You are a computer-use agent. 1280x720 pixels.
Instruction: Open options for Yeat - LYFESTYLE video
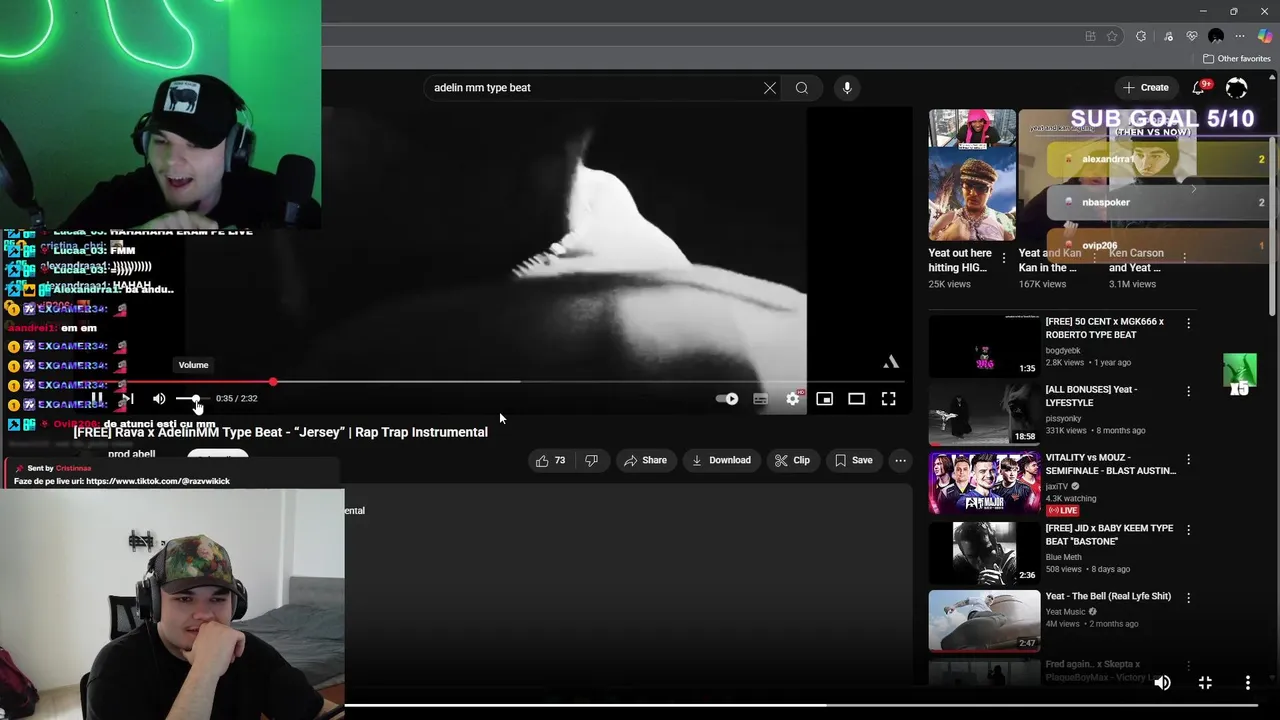1188,391
